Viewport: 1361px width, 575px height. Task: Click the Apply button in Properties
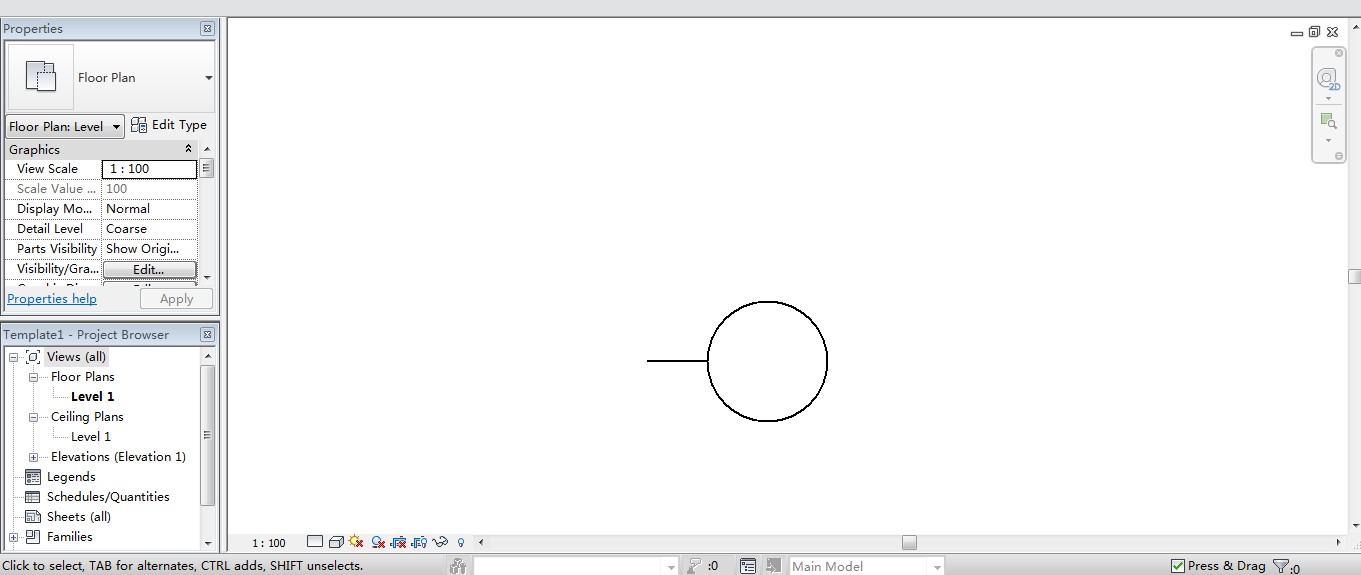point(176,299)
